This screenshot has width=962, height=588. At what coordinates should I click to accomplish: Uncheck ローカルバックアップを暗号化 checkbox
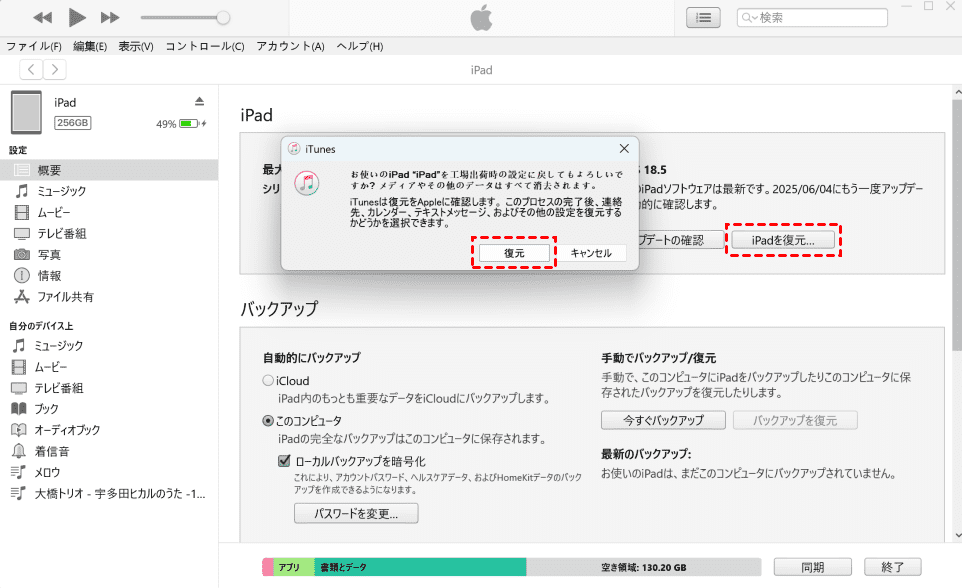pyautogui.click(x=284, y=461)
